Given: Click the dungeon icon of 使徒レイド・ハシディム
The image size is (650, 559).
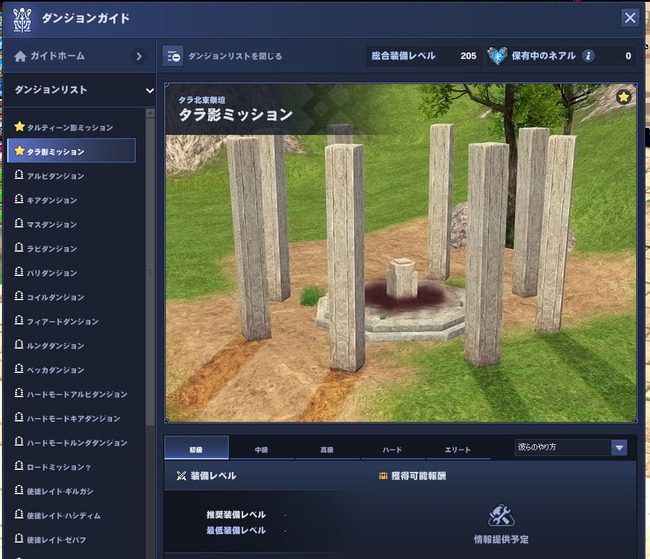Looking at the screenshot, I should coord(19,515).
